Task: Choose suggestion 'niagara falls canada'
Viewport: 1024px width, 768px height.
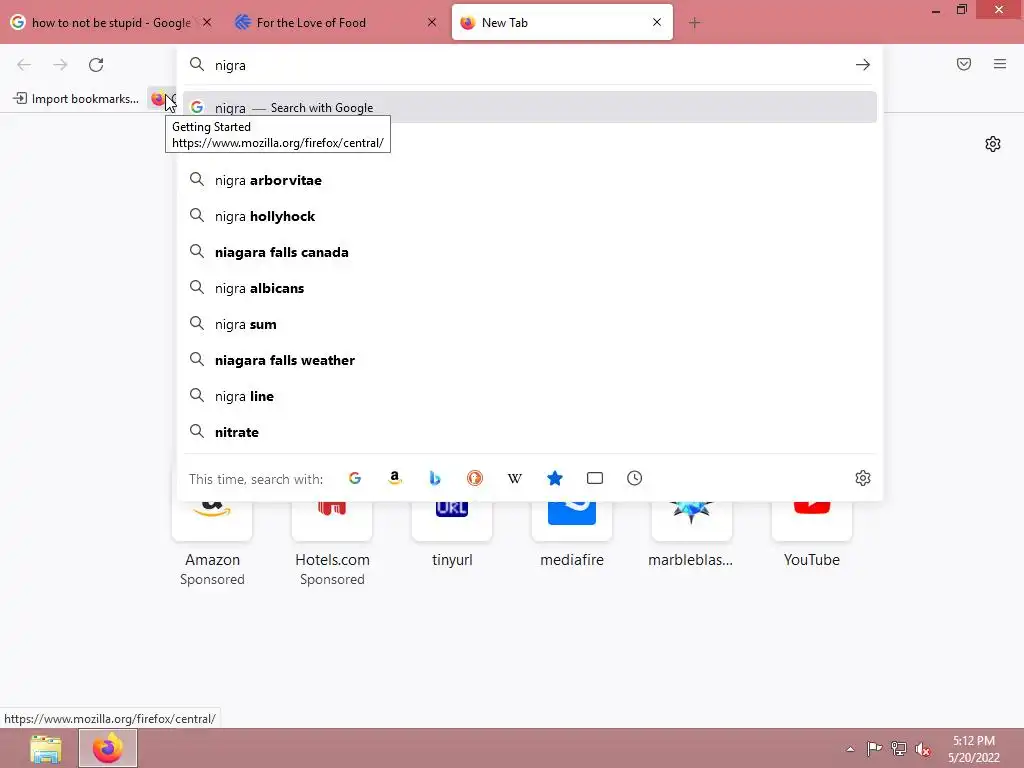Action: pyautogui.click(x=530, y=252)
